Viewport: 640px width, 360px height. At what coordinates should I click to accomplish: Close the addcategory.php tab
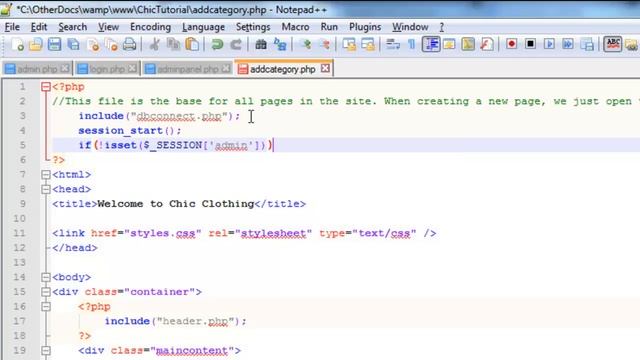tap(325, 69)
